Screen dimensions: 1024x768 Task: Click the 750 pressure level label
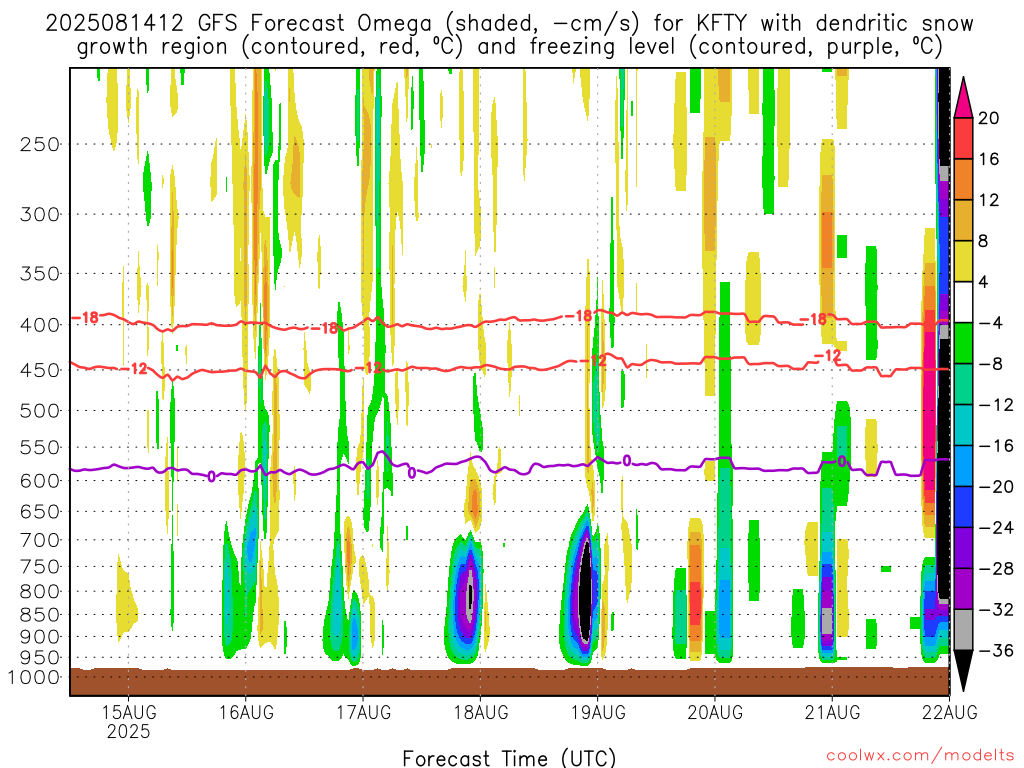[x=40, y=567]
